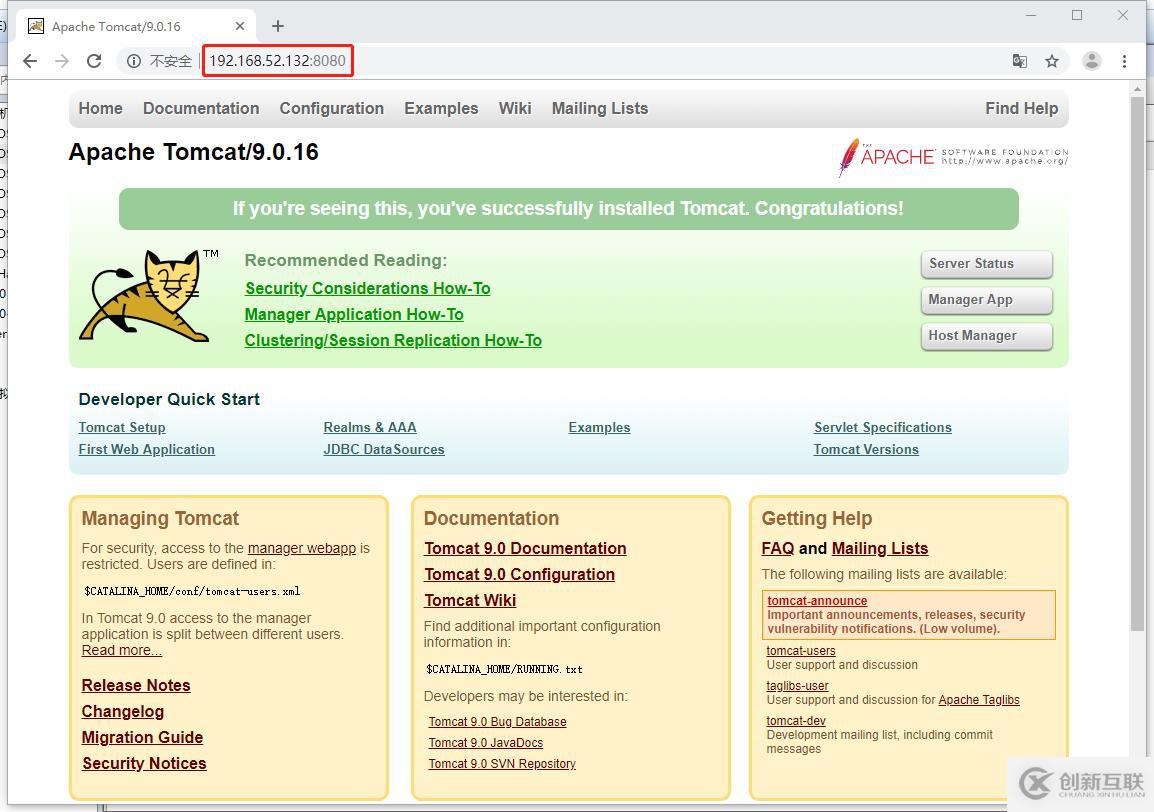
Task: Open Documentation in the top navigation
Action: (201, 108)
